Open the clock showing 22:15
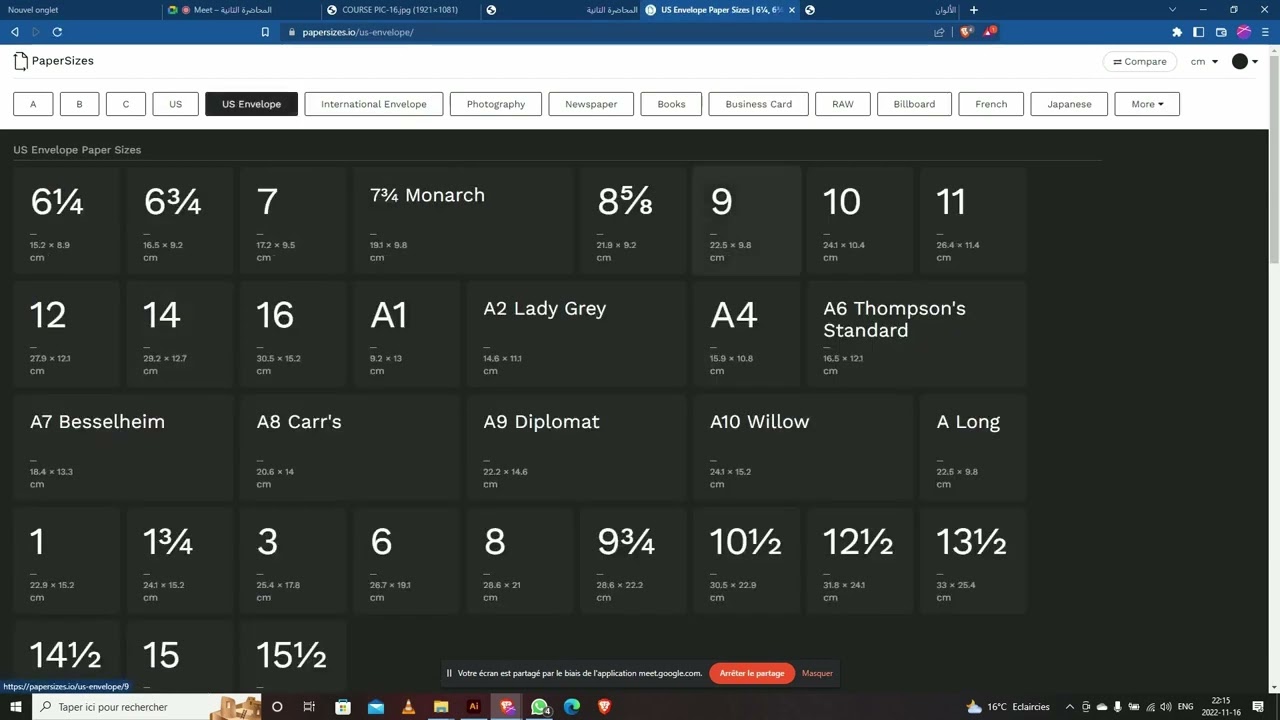Image resolution: width=1280 pixels, height=720 pixels. (1221, 707)
